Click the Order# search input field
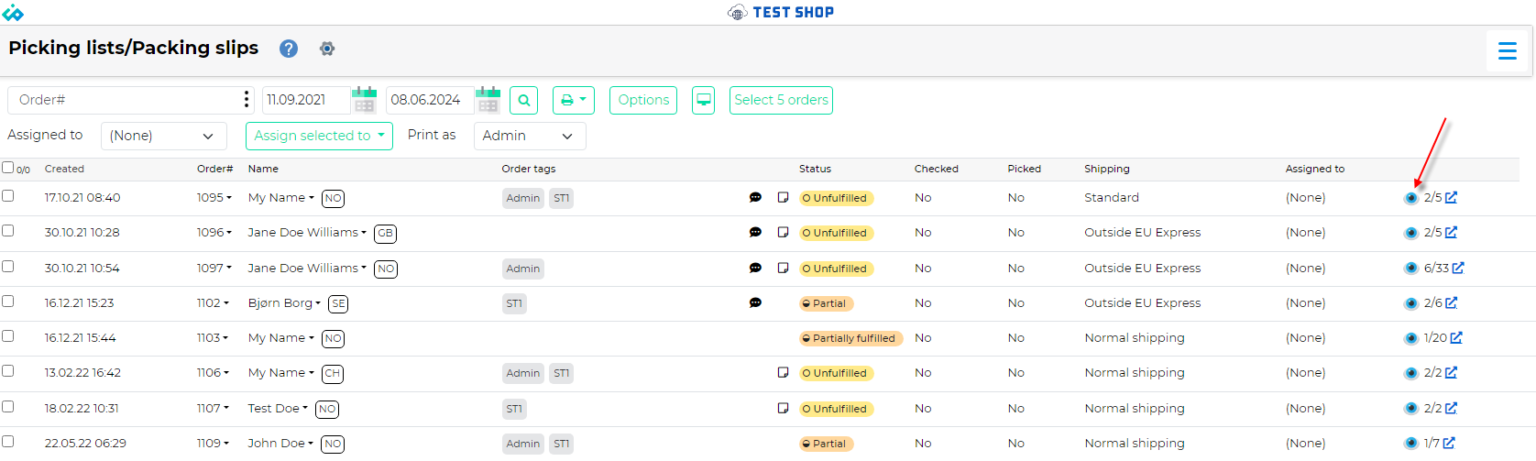Screen dimensions: 1536x461 point(126,100)
